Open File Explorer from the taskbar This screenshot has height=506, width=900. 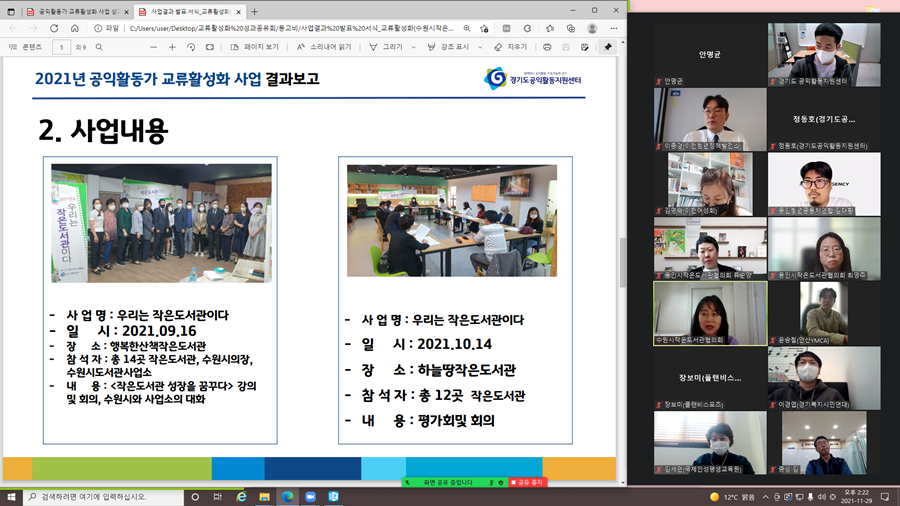click(x=264, y=497)
